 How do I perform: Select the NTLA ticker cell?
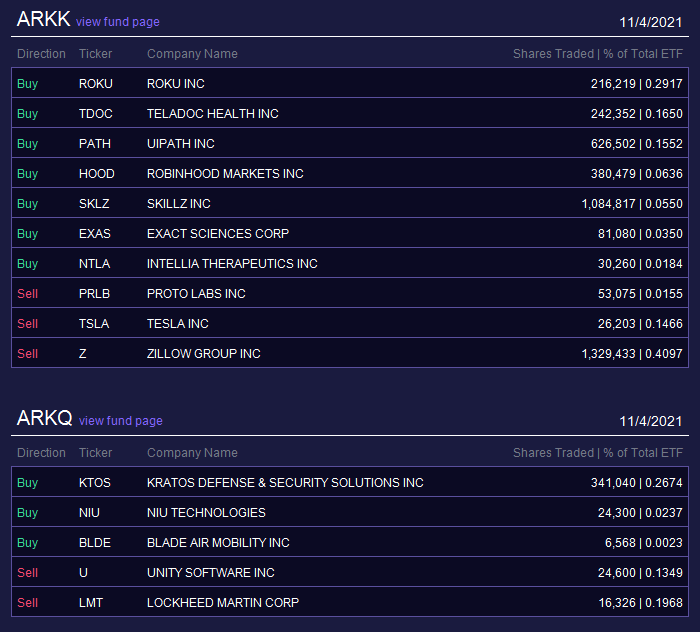coord(94,263)
